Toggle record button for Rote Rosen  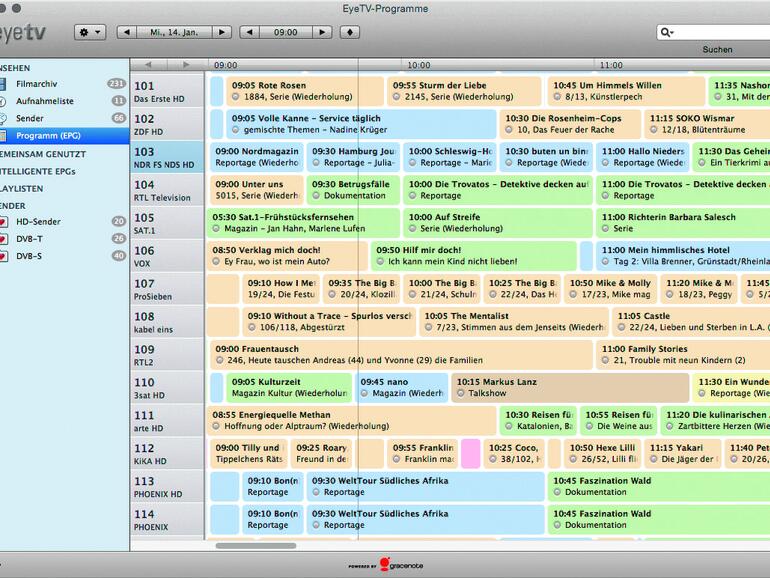236,97
